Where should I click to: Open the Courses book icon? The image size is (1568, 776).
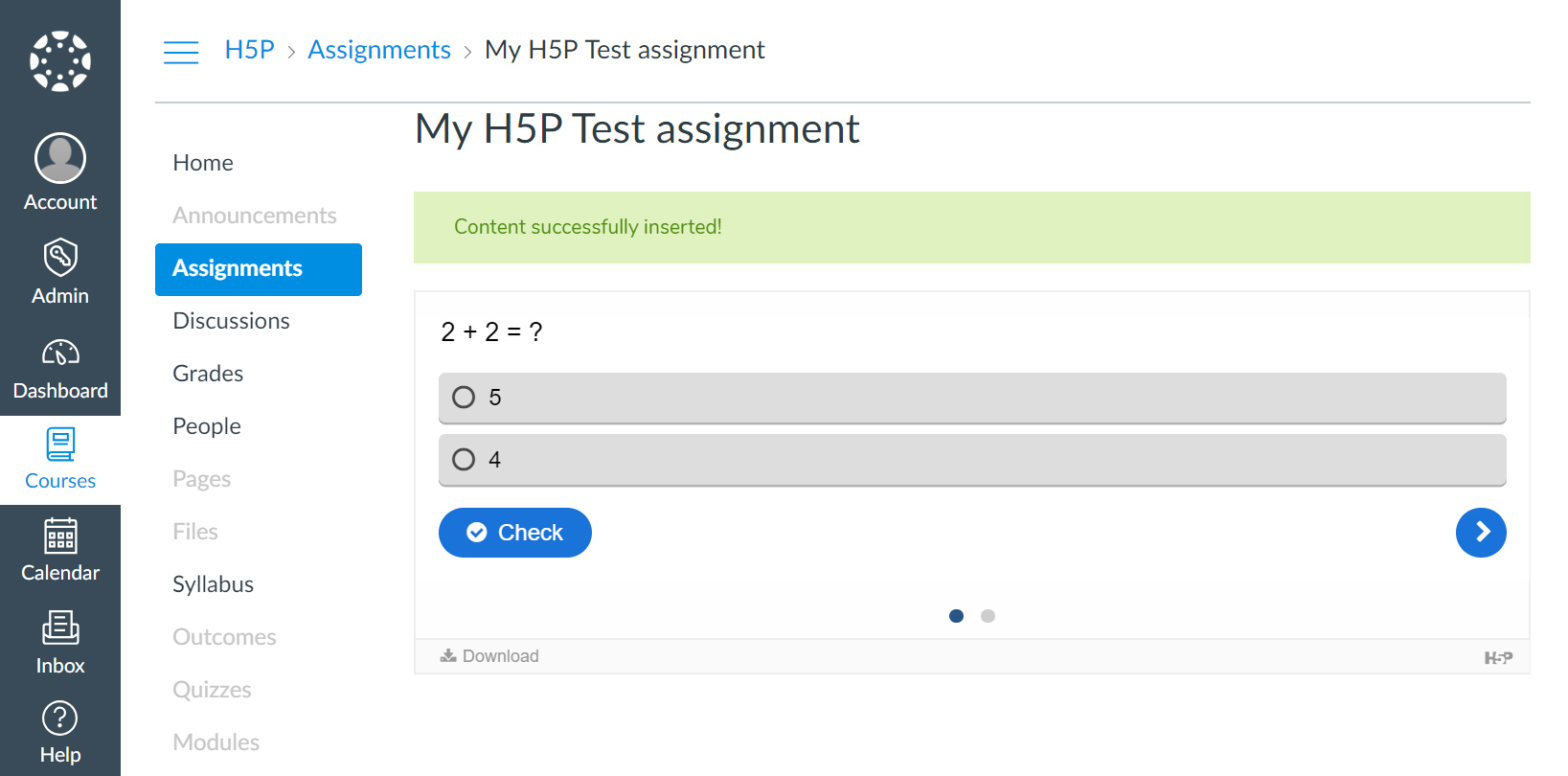(60, 444)
